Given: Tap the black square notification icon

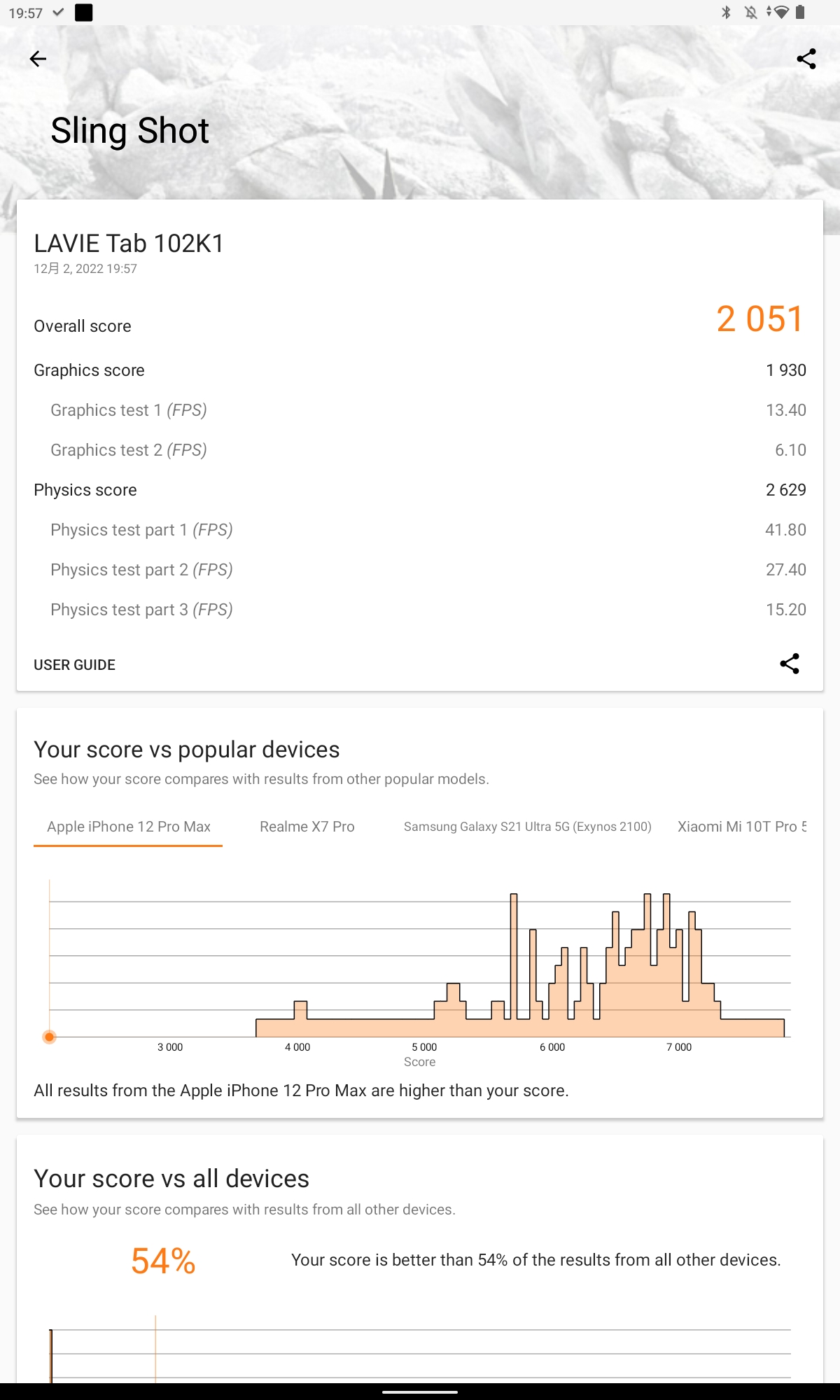Looking at the screenshot, I should pyautogui.click(x=84, y=13).
